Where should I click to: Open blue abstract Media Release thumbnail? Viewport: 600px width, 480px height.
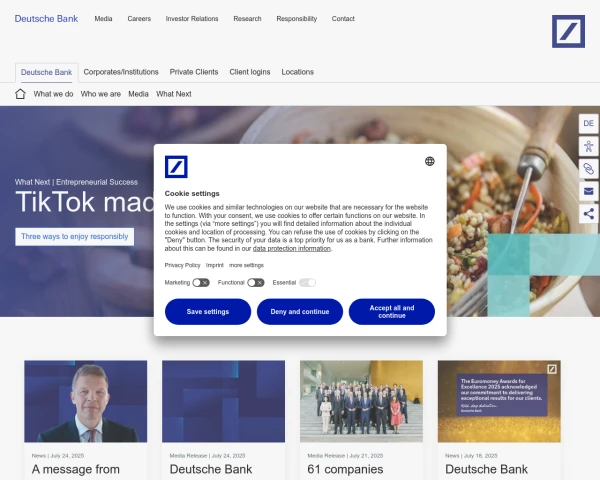click(x=223, y=401)
